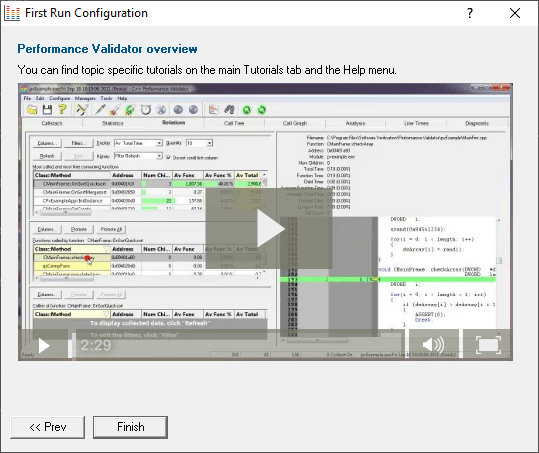Screen dimensions: 539x453
Task: Click the 'Performance Validator overview' heading
Action: tap(107, 49)
